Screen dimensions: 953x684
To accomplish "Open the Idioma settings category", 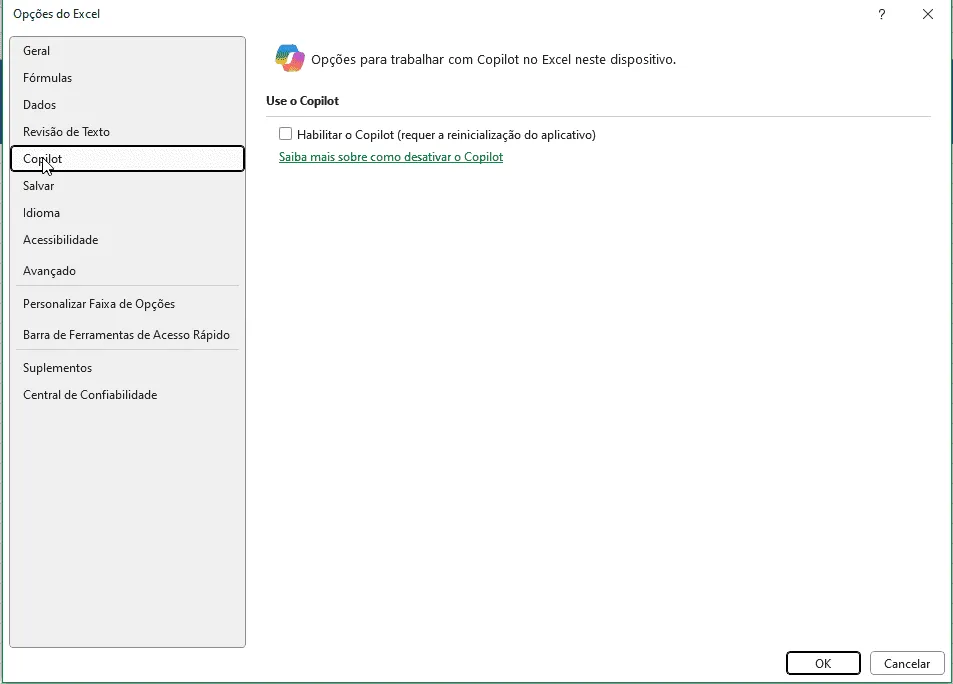I will [127, 213].
